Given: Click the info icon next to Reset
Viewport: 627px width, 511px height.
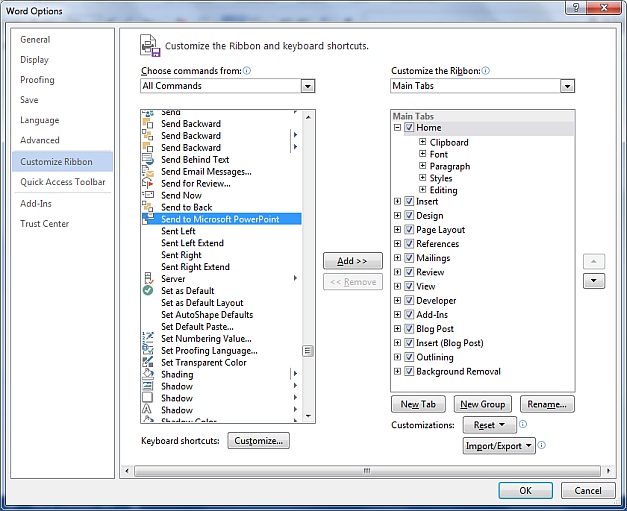Looking at the screenshot, I should [523, 424].
